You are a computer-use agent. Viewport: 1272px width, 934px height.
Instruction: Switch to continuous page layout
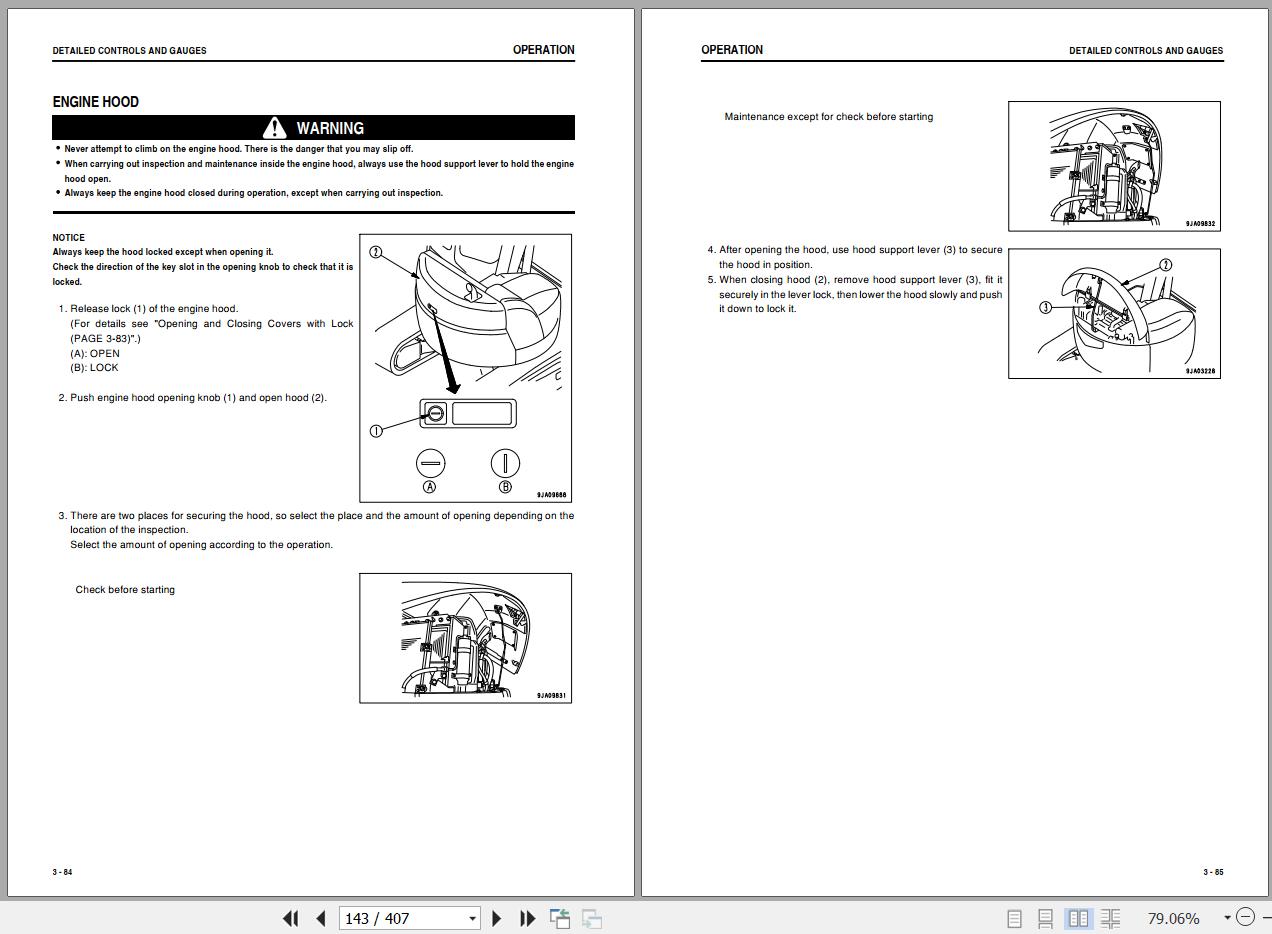click(x=1046, y=918)
